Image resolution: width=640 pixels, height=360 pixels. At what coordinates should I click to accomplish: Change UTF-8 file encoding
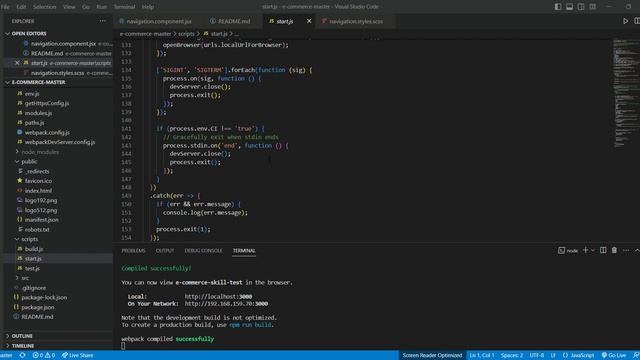point(537,355)
